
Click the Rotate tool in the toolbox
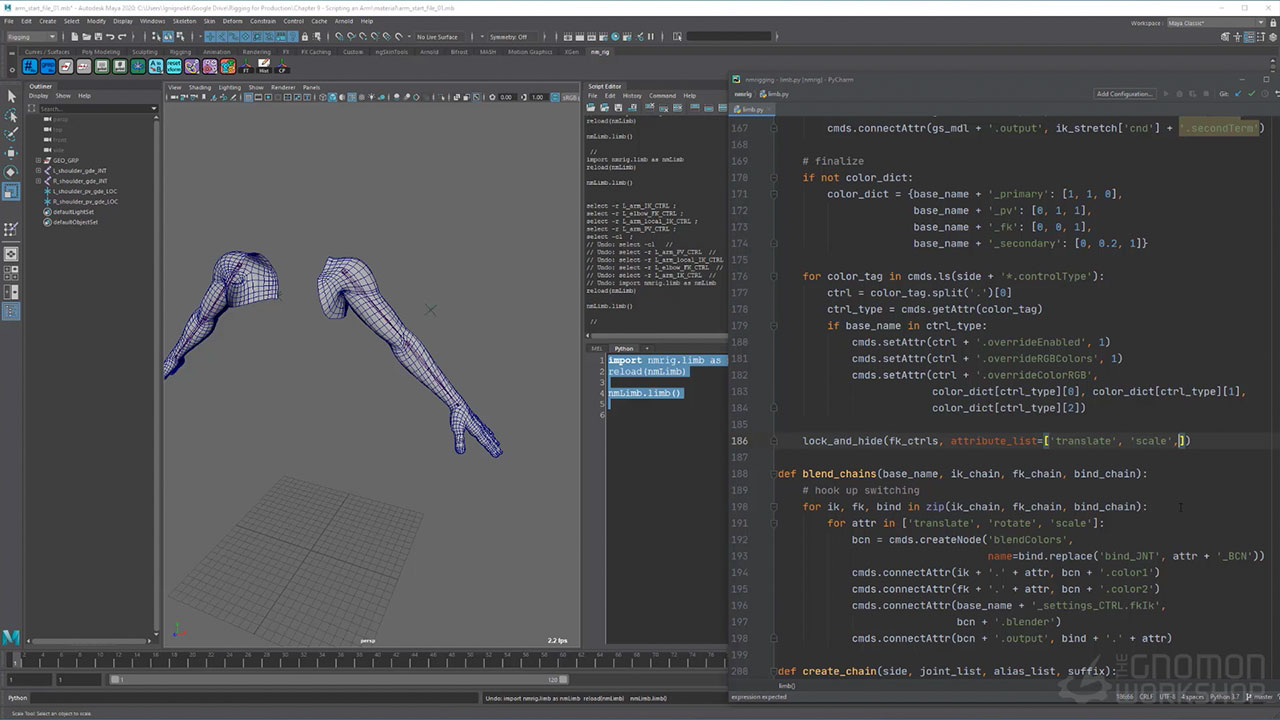pos(12,172)
